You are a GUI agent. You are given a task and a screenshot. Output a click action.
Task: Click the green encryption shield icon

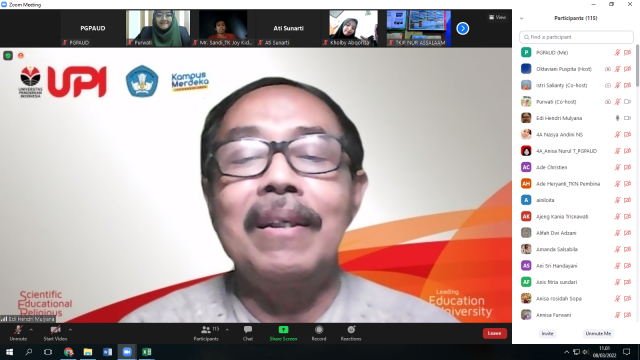pyautogui.click(x=8, y=56)
